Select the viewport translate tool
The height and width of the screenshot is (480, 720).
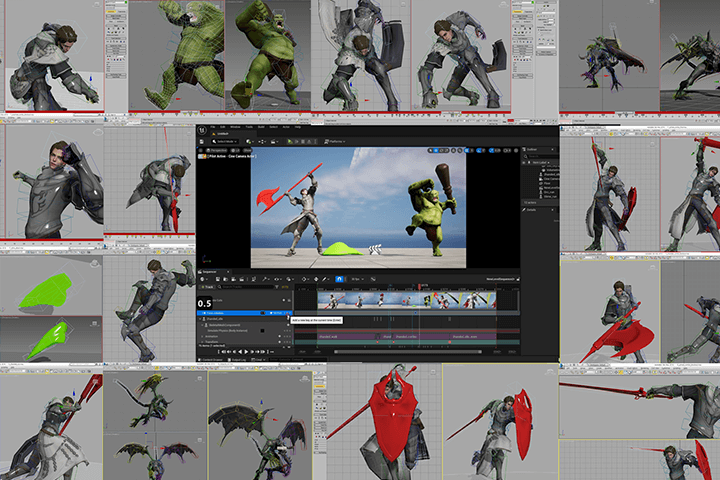[436, 151]
